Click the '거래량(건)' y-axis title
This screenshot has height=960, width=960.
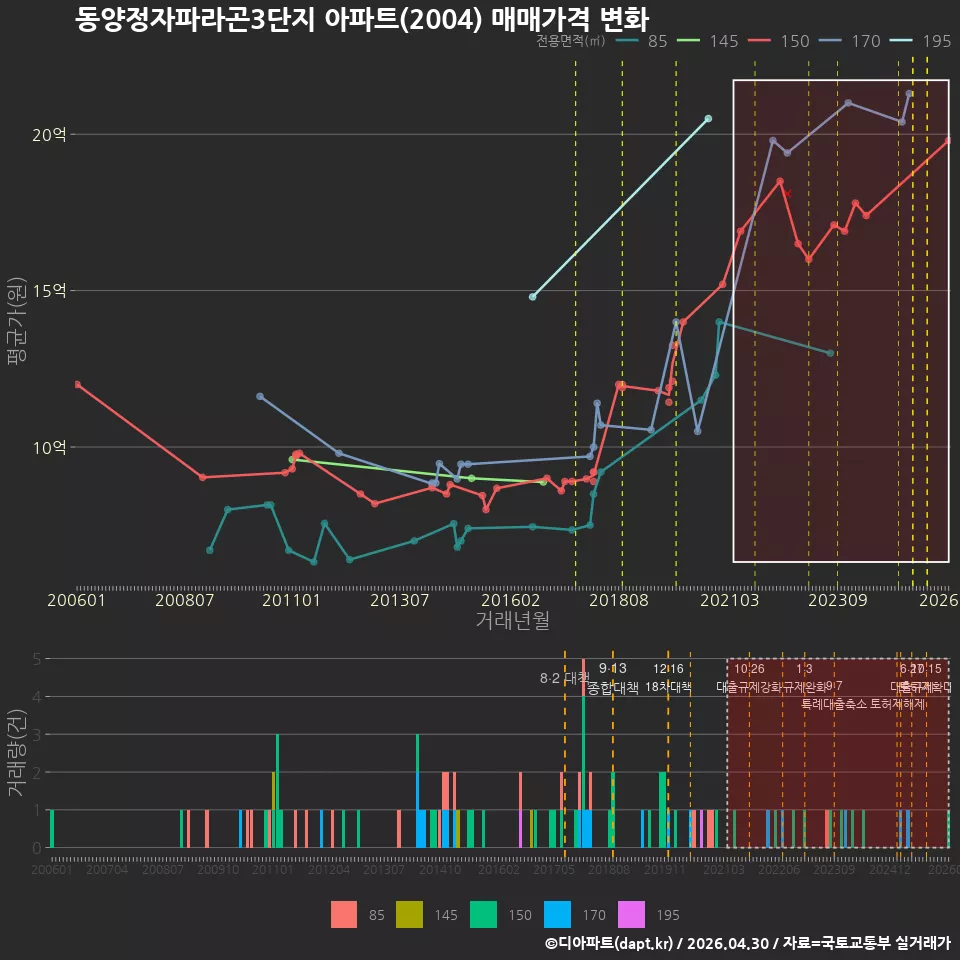pyautogui.click(x=17, y=752)
